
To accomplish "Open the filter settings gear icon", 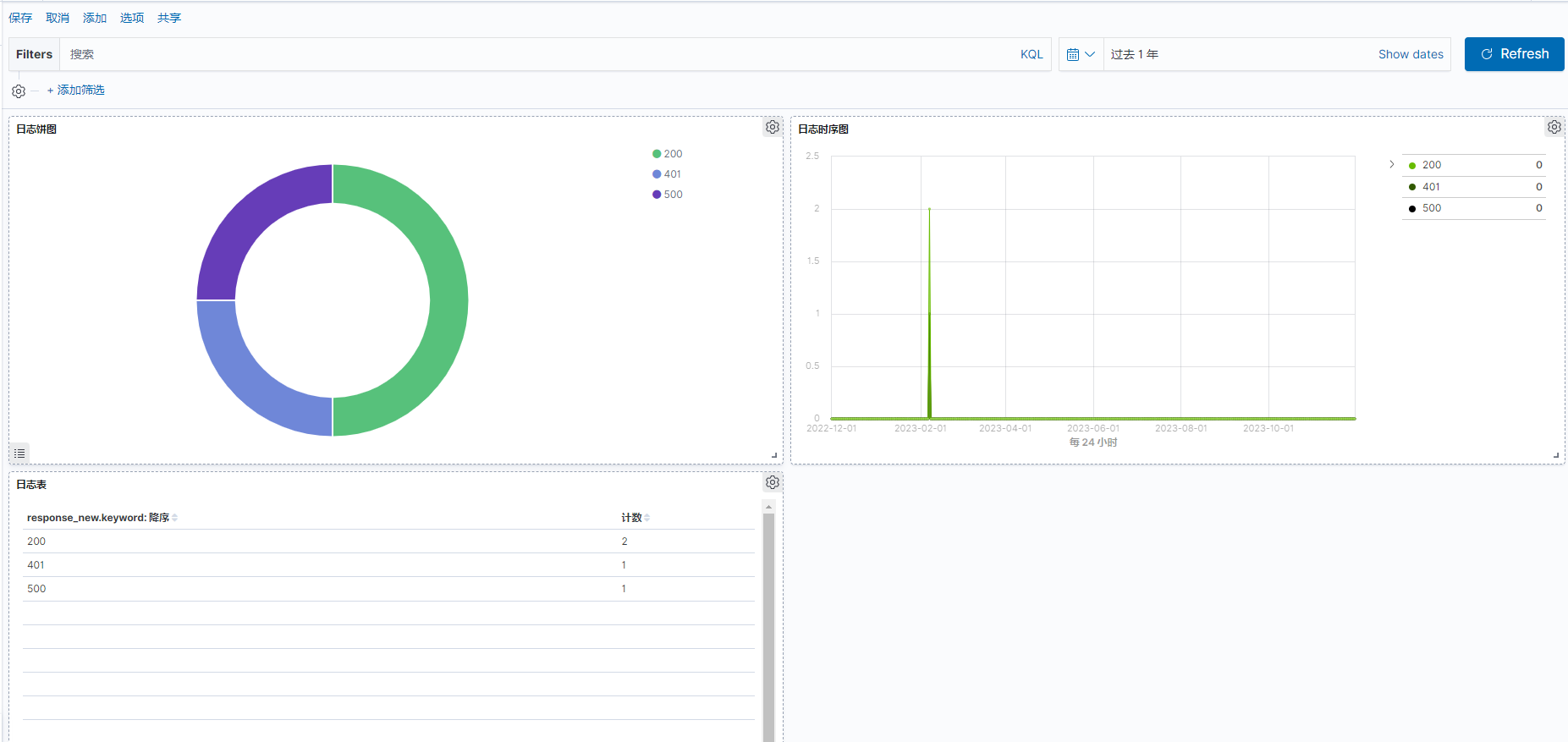I will click(19, 91).
